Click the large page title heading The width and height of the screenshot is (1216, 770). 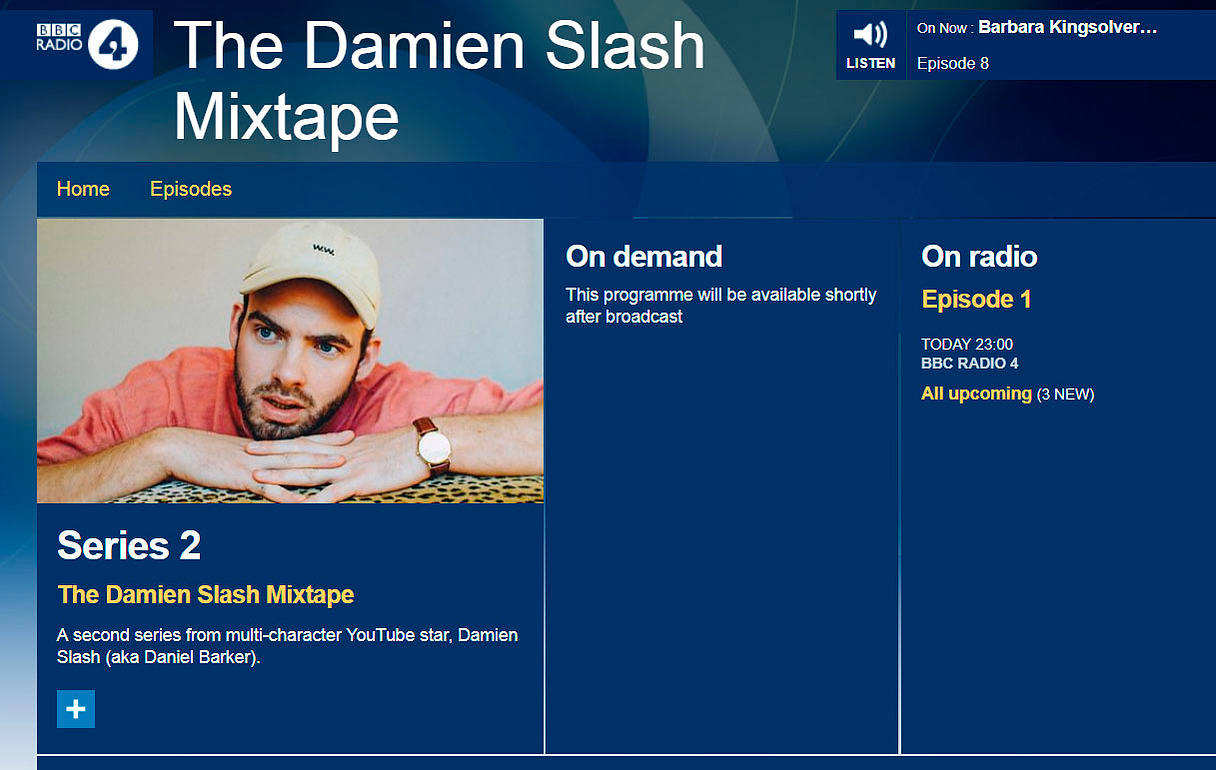(440, 82)
